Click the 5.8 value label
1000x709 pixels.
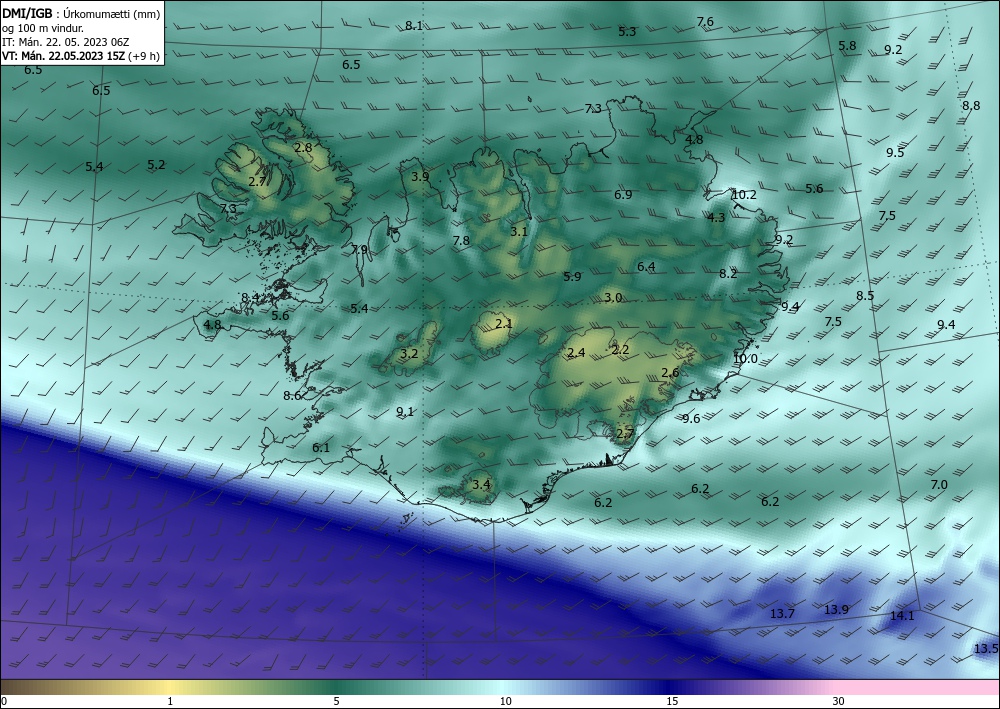click(x=847, y=46)
